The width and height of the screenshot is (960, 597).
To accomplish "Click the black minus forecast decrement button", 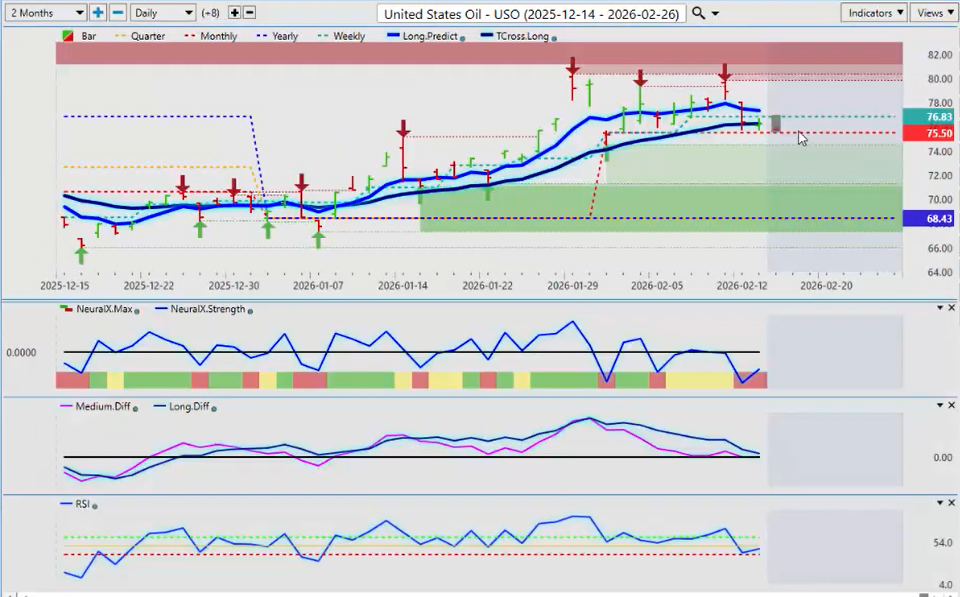I will [249, 13].
